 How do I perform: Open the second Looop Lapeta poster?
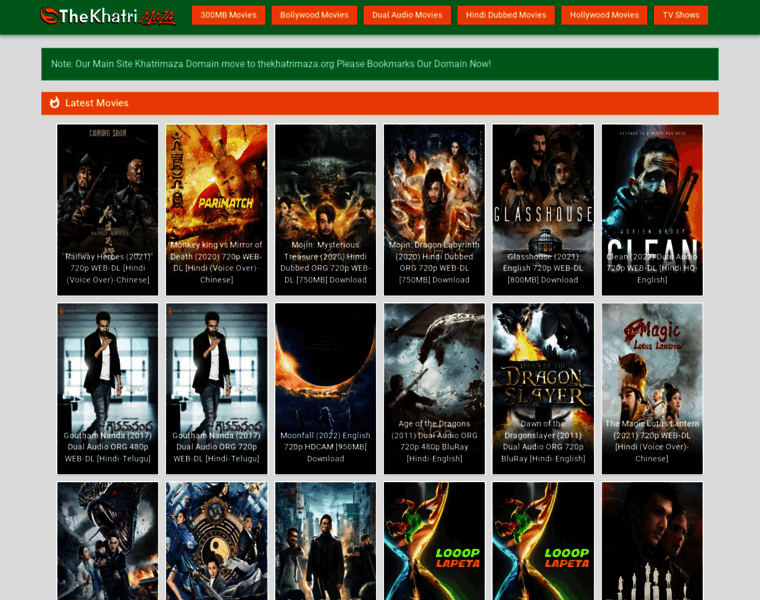point(543,541)
